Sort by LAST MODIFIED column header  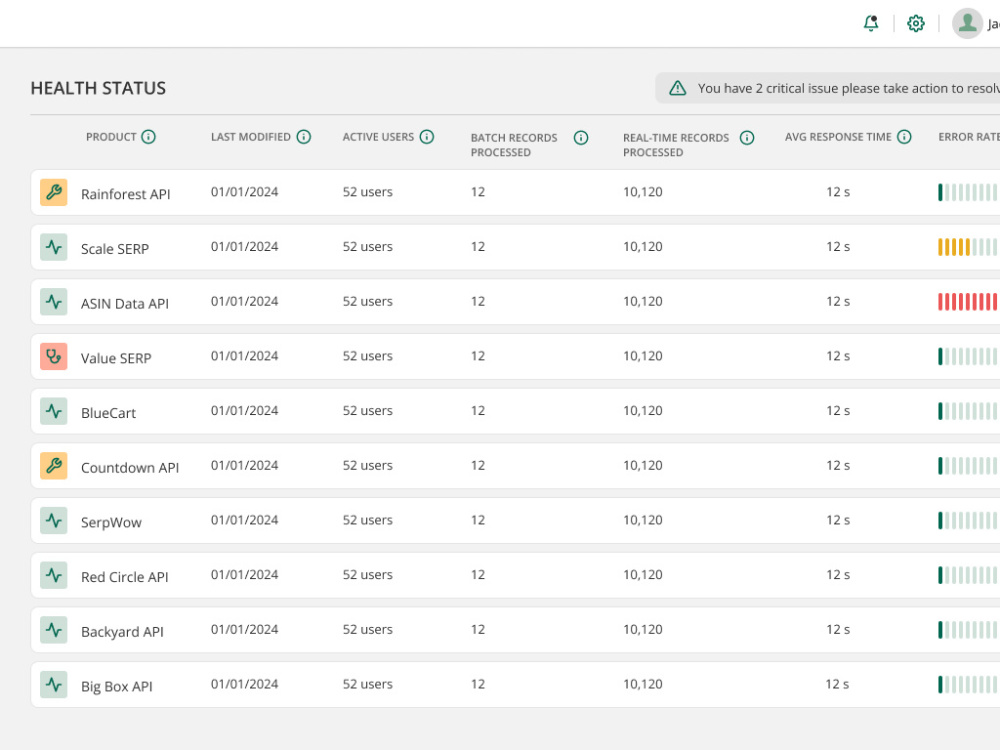click(251, 136)
